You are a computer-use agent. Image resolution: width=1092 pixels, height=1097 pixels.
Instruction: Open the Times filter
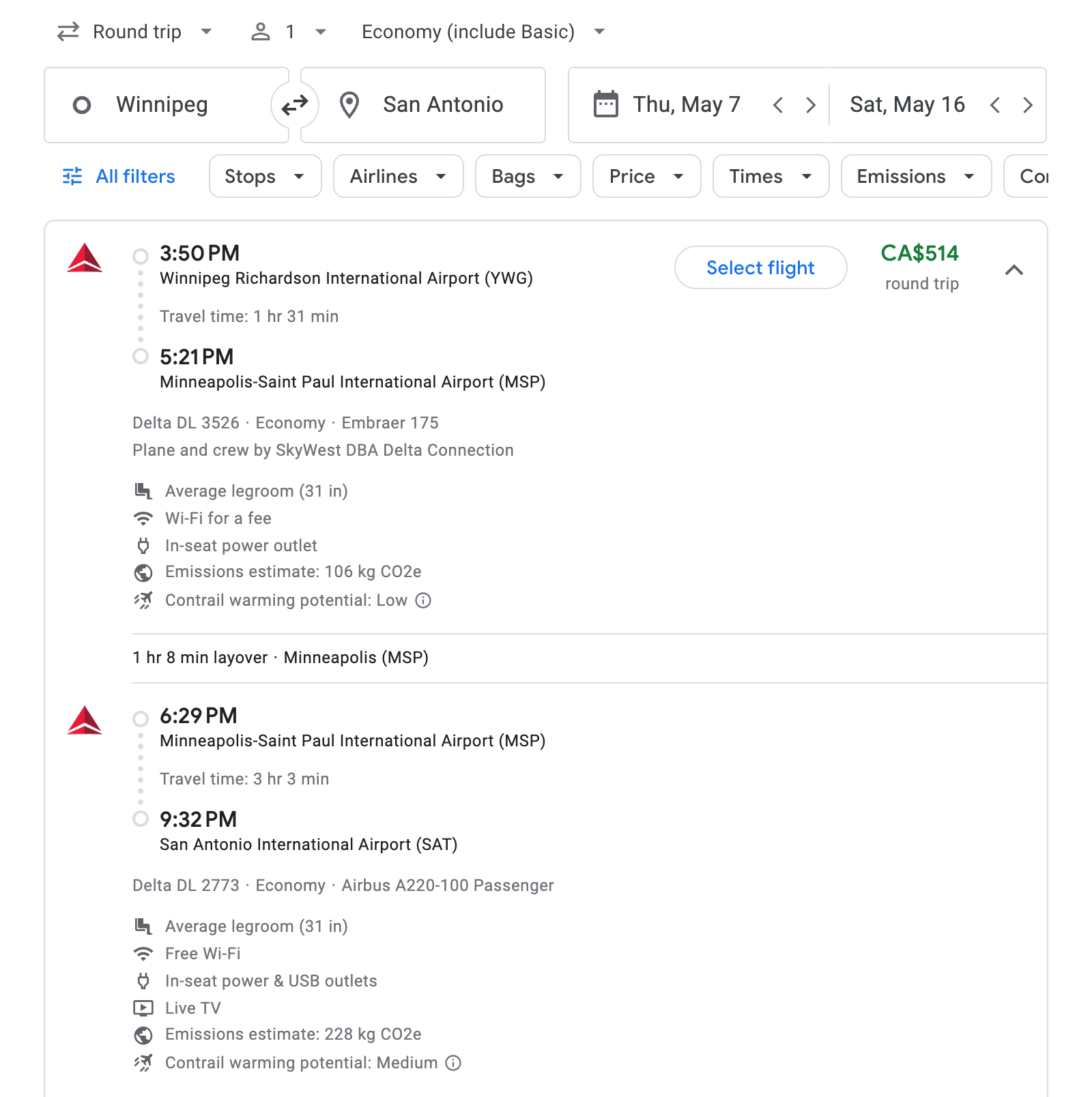[770, 176]
